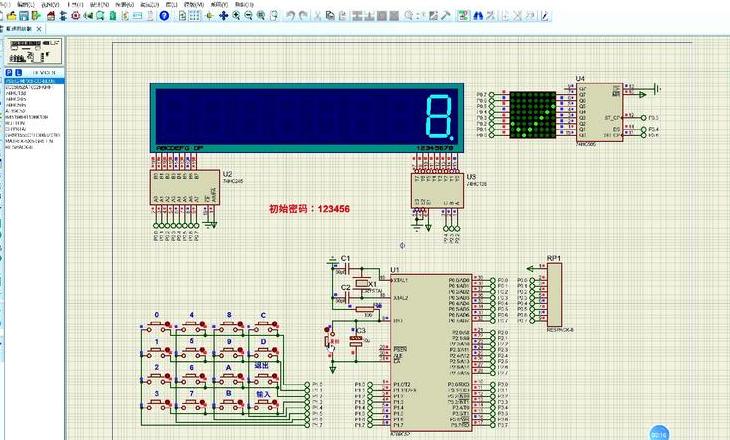Zoom to view entire sheet icon

pyautogui.click(x=261, y=16)
